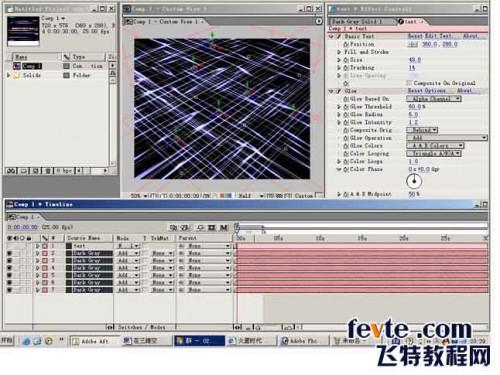This screenshot has height=375, width=500.
Task: Open Mode dropdown for layer 2 Dark Gray
Action: coord(128,253)
